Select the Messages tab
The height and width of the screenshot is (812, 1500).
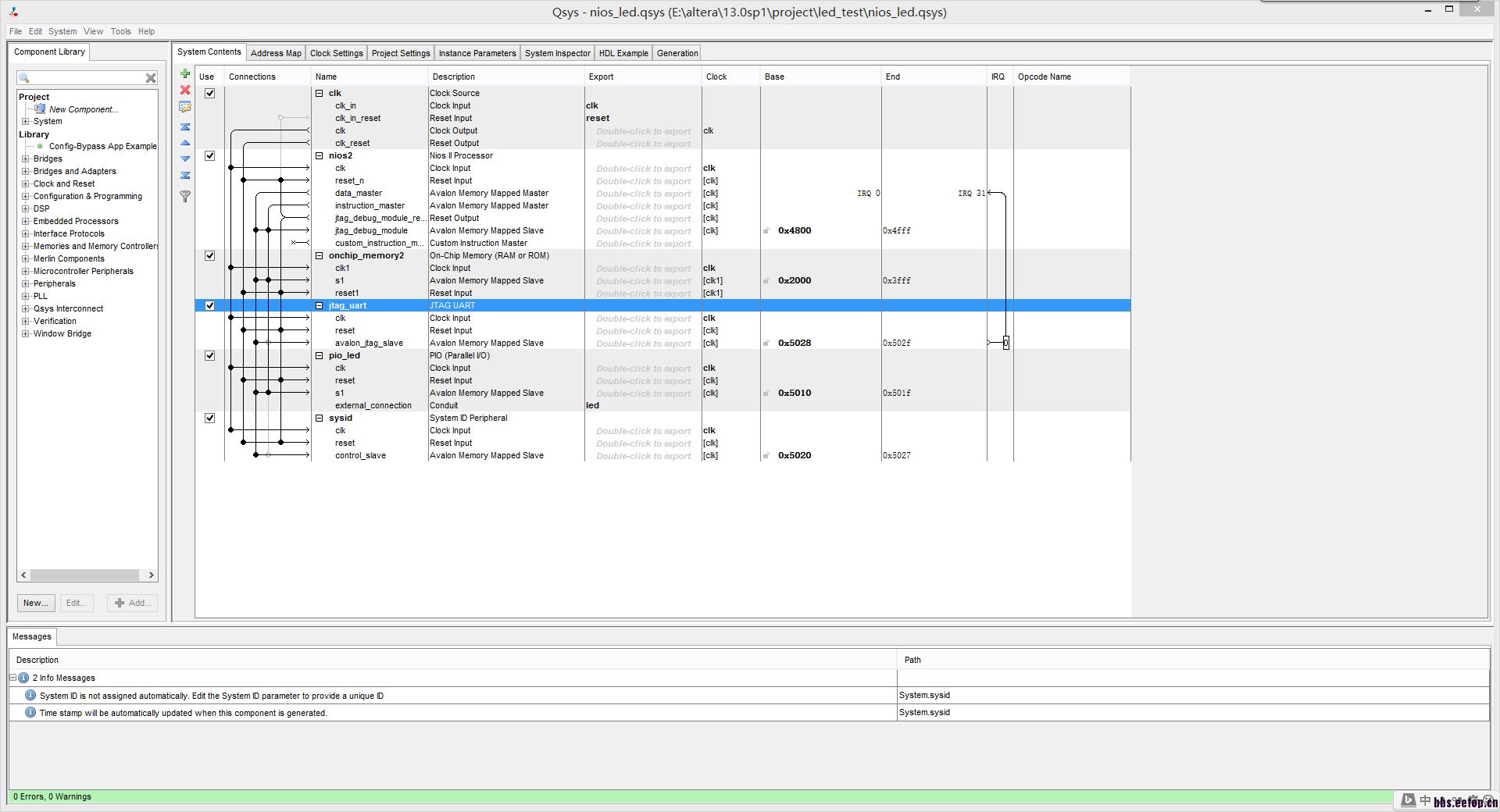click(32, 636)
